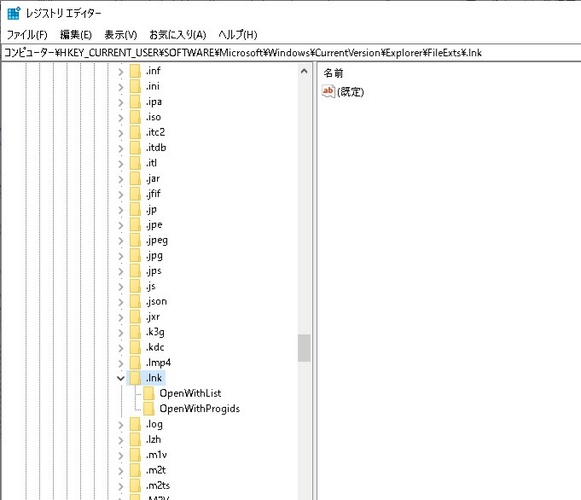581x500 pixels.
Task: Click the .ipa folder icon
Action: (135, 102)
